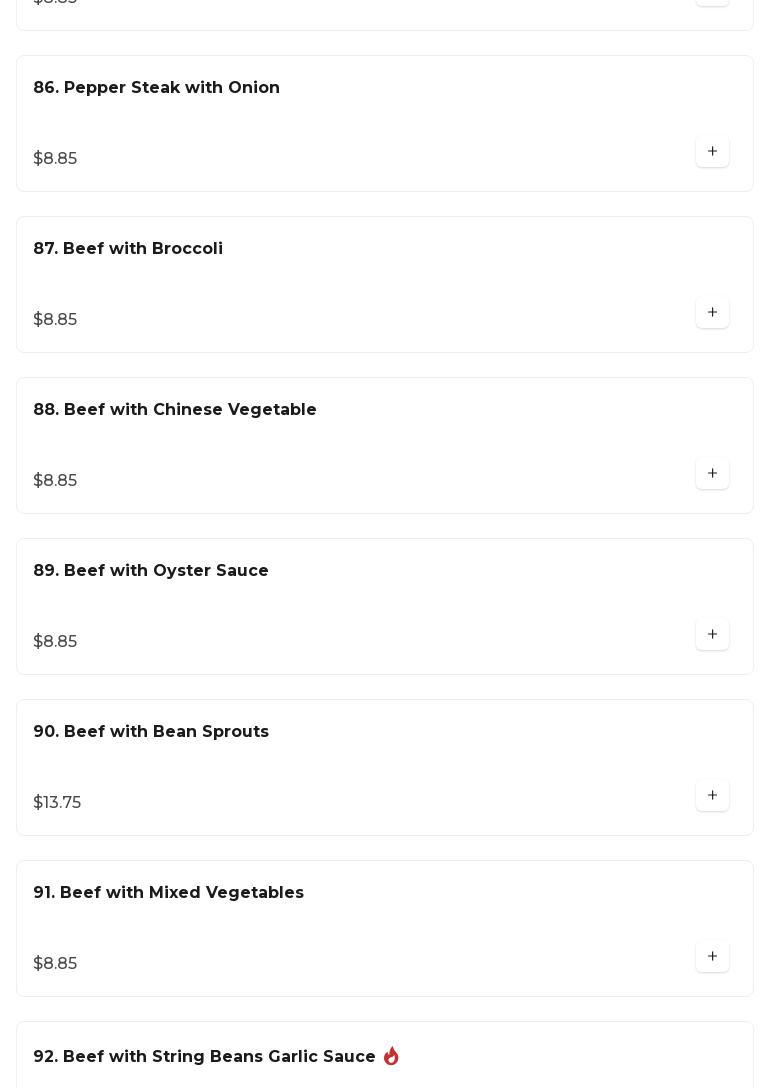The width and height of the screenshot is (770, 1088).
Task: Add Beef with Oyster Sauce item
Action: tap(712, 635)
